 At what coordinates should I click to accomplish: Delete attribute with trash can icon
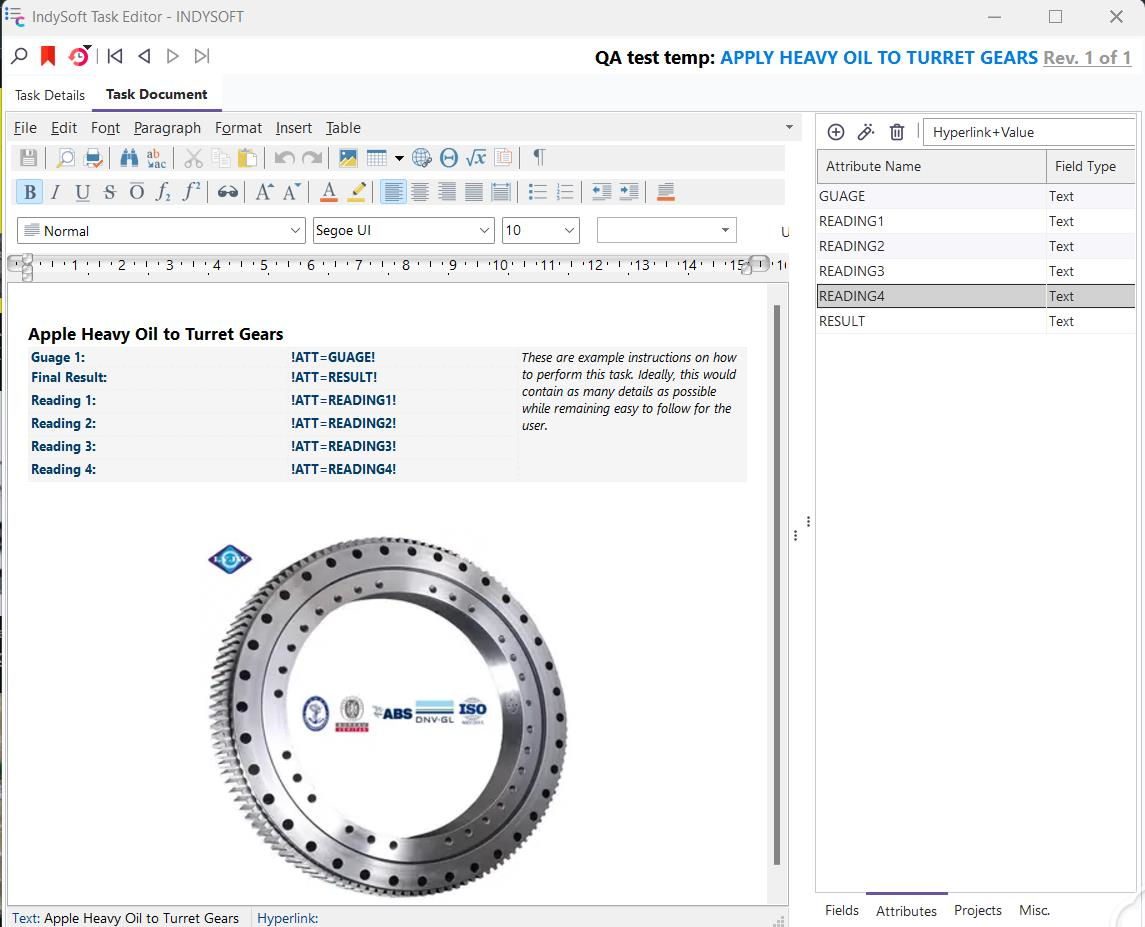(x=897, y=132)
